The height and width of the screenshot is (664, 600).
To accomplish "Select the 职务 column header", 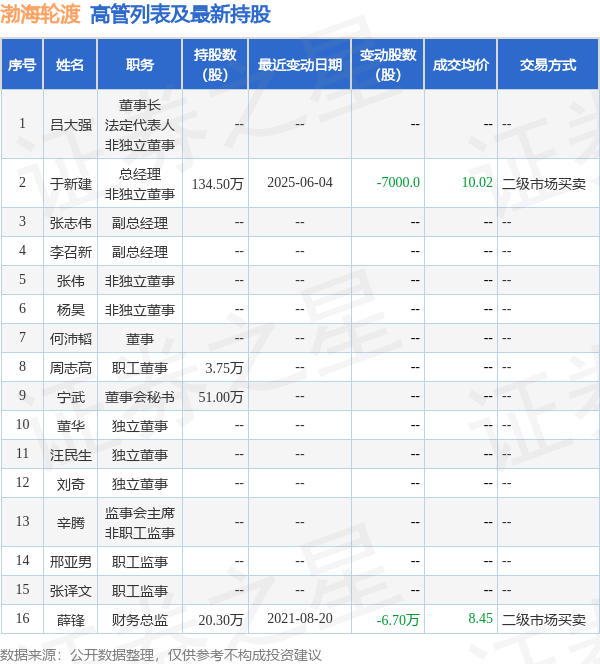I will point(140,65).
